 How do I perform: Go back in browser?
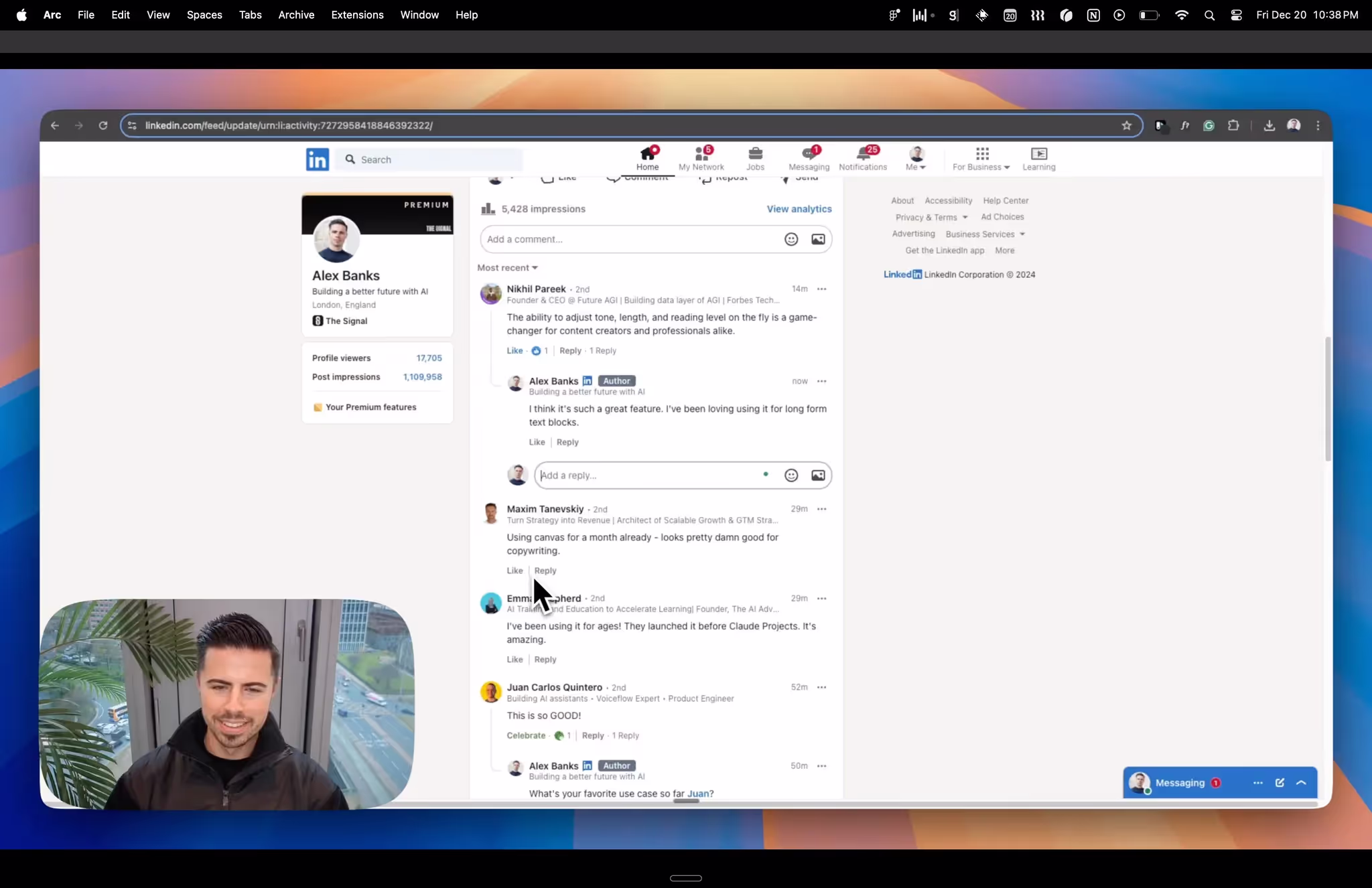[55, 125]
